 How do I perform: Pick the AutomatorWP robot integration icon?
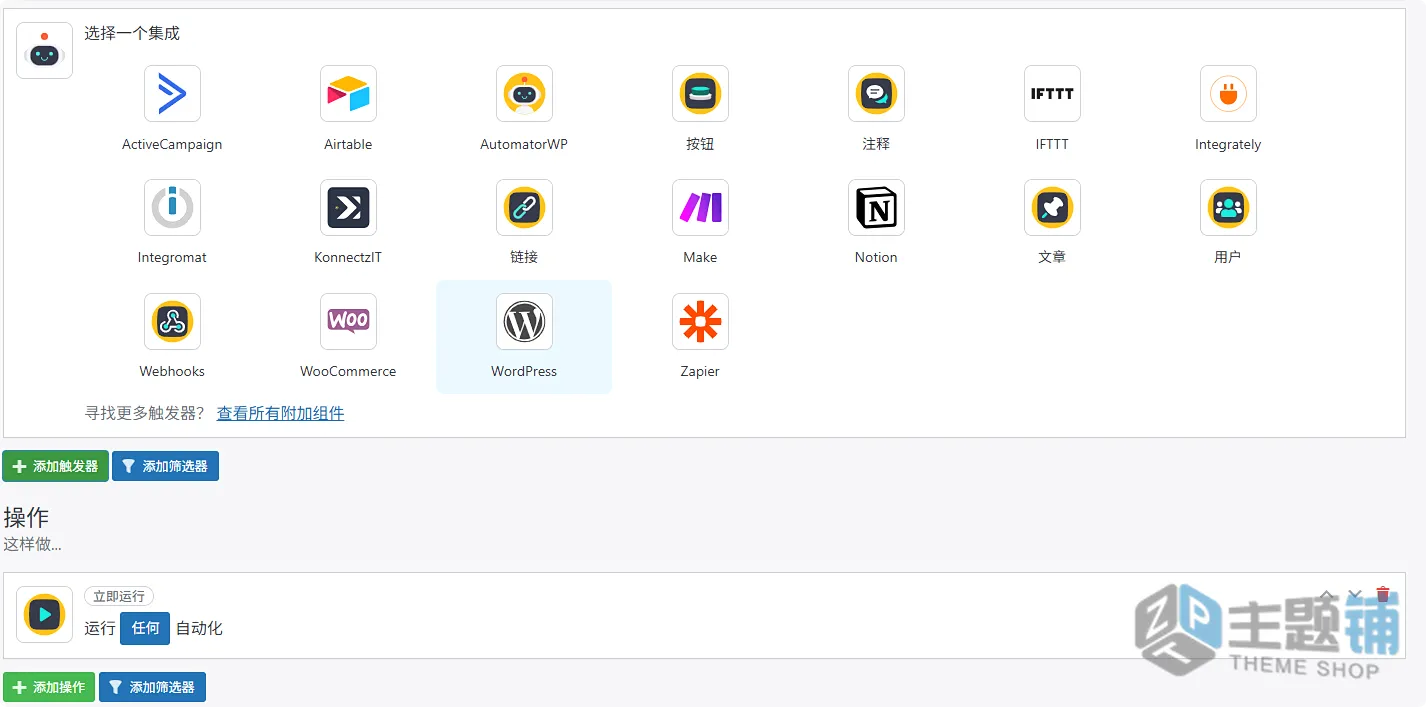pos(524,94)
